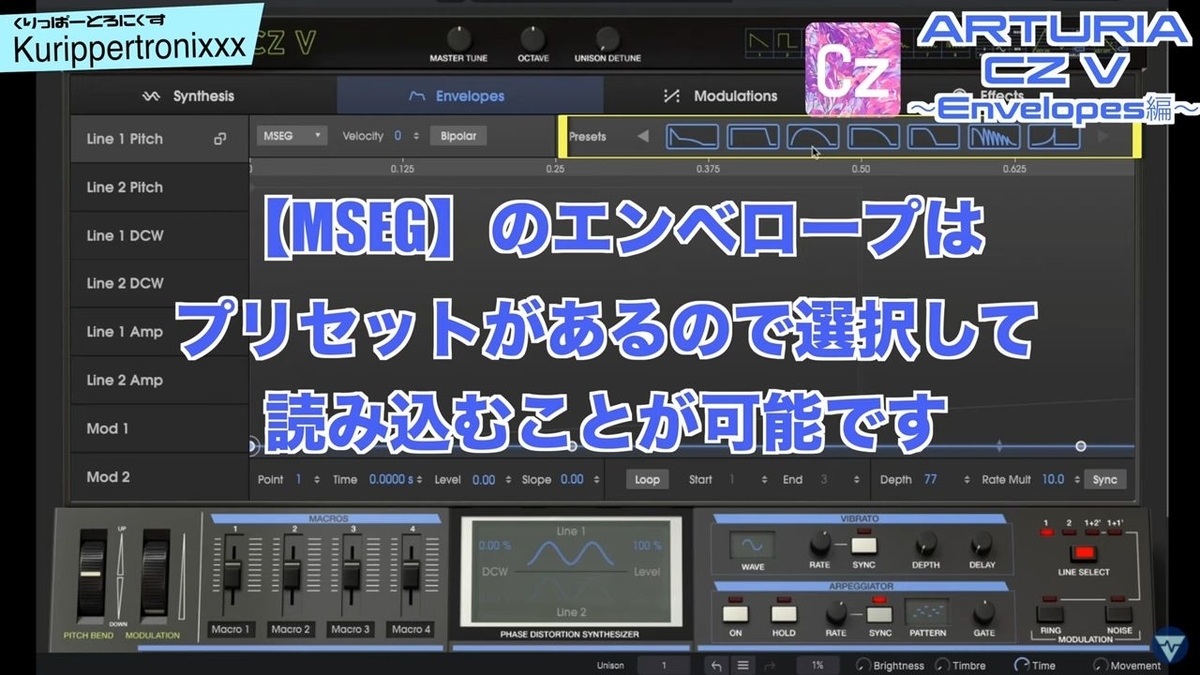Image resolution: width=1200 pixels, height=675 pixels.
Task: Select the Line 2 Amp envelope
Action: [160, 380]
